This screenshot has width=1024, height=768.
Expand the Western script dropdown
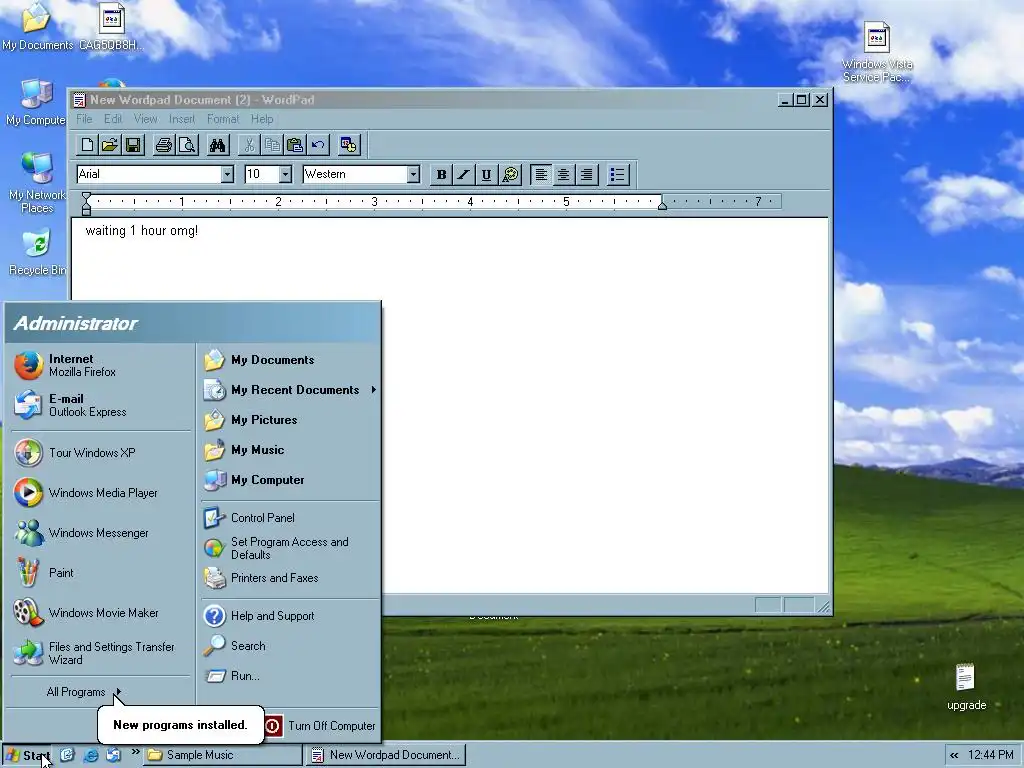pyautogui.click(x=413, y=174)
